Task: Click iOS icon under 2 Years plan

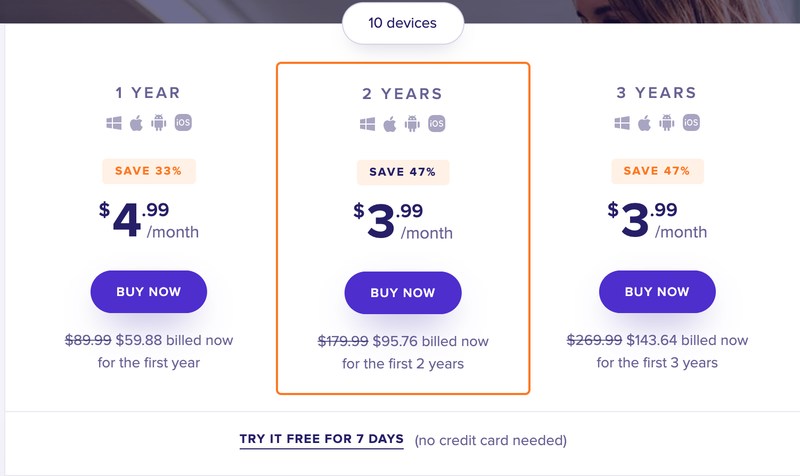Action: click(x=437, y=123)
